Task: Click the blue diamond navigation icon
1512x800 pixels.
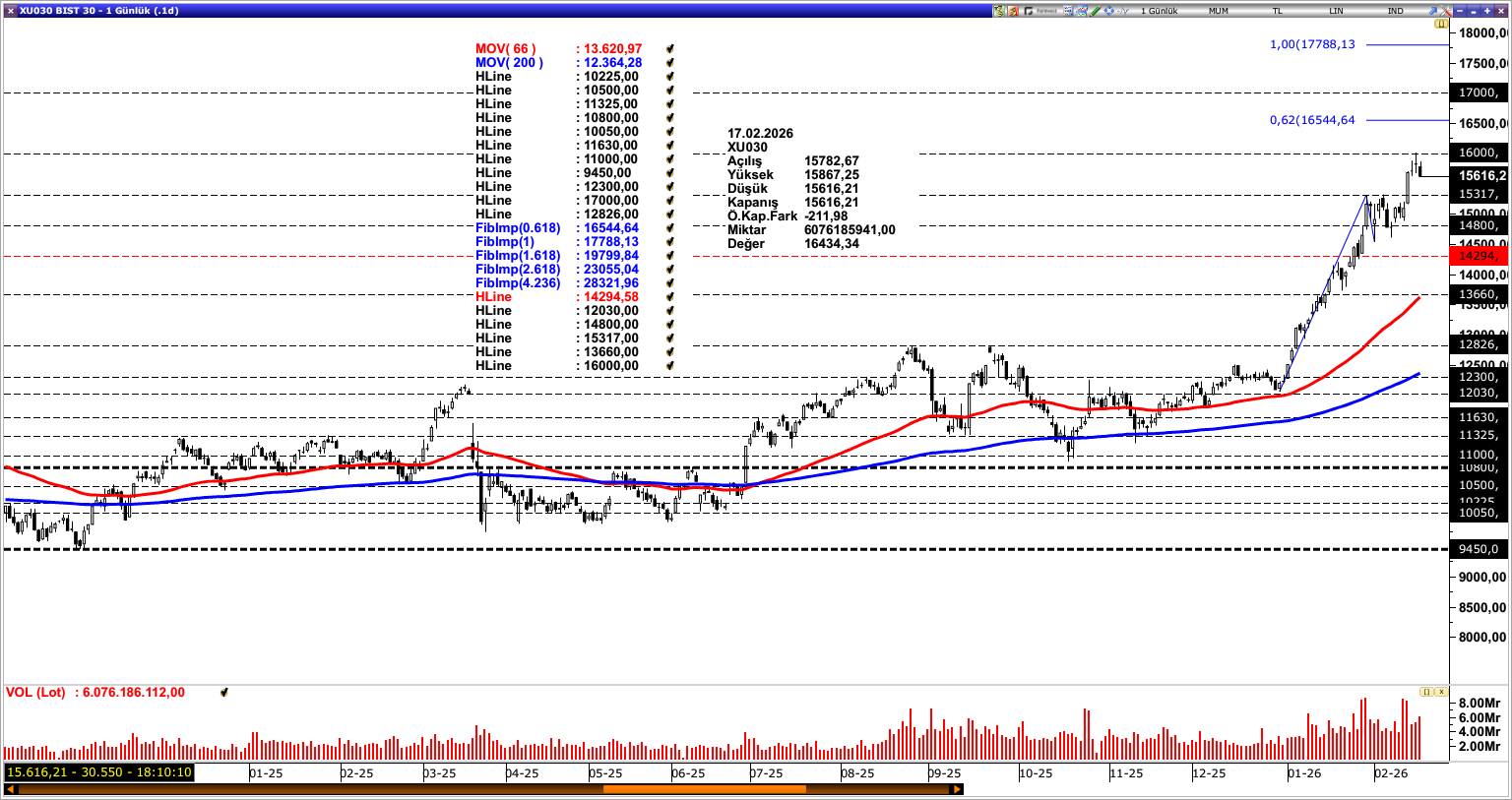Action: tap(1107, 11)
